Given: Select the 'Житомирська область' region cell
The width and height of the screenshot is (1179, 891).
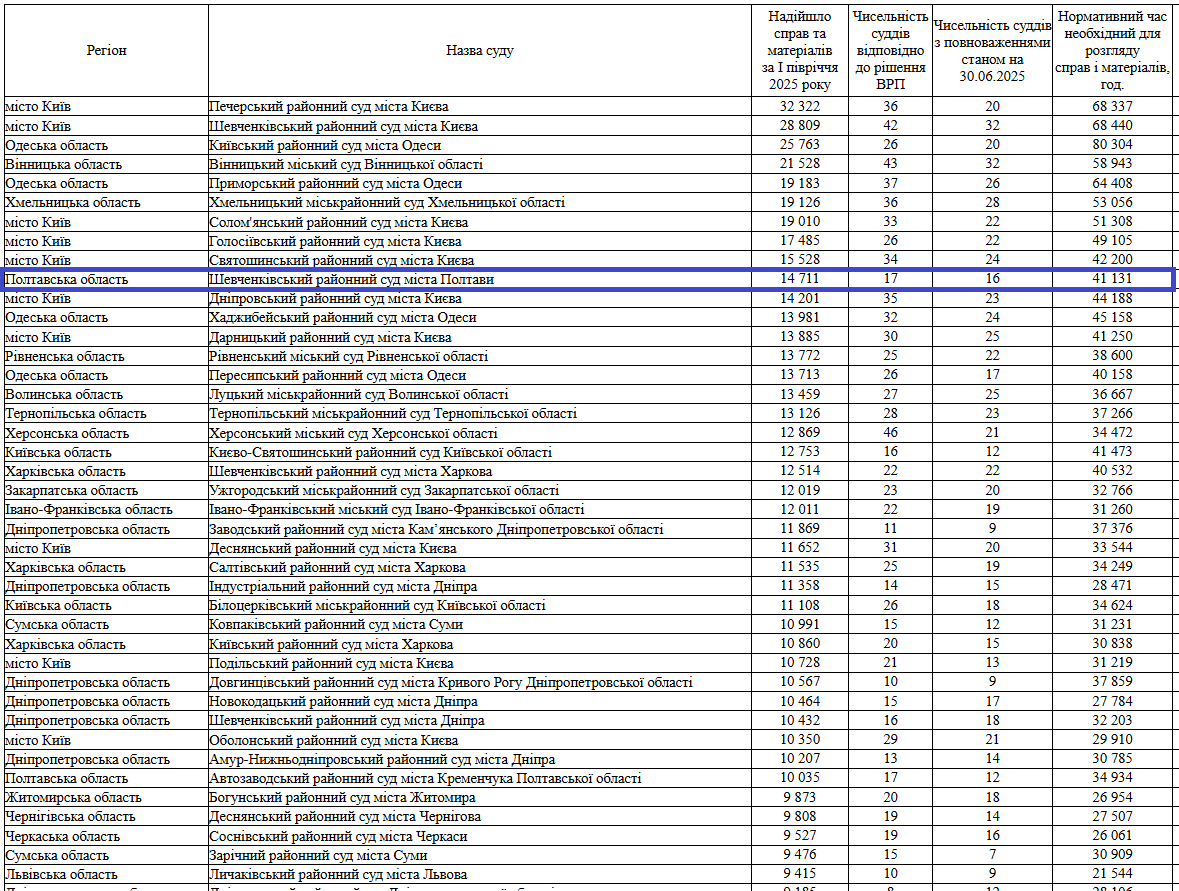Looking at the screenshot, I should point(106,797).
